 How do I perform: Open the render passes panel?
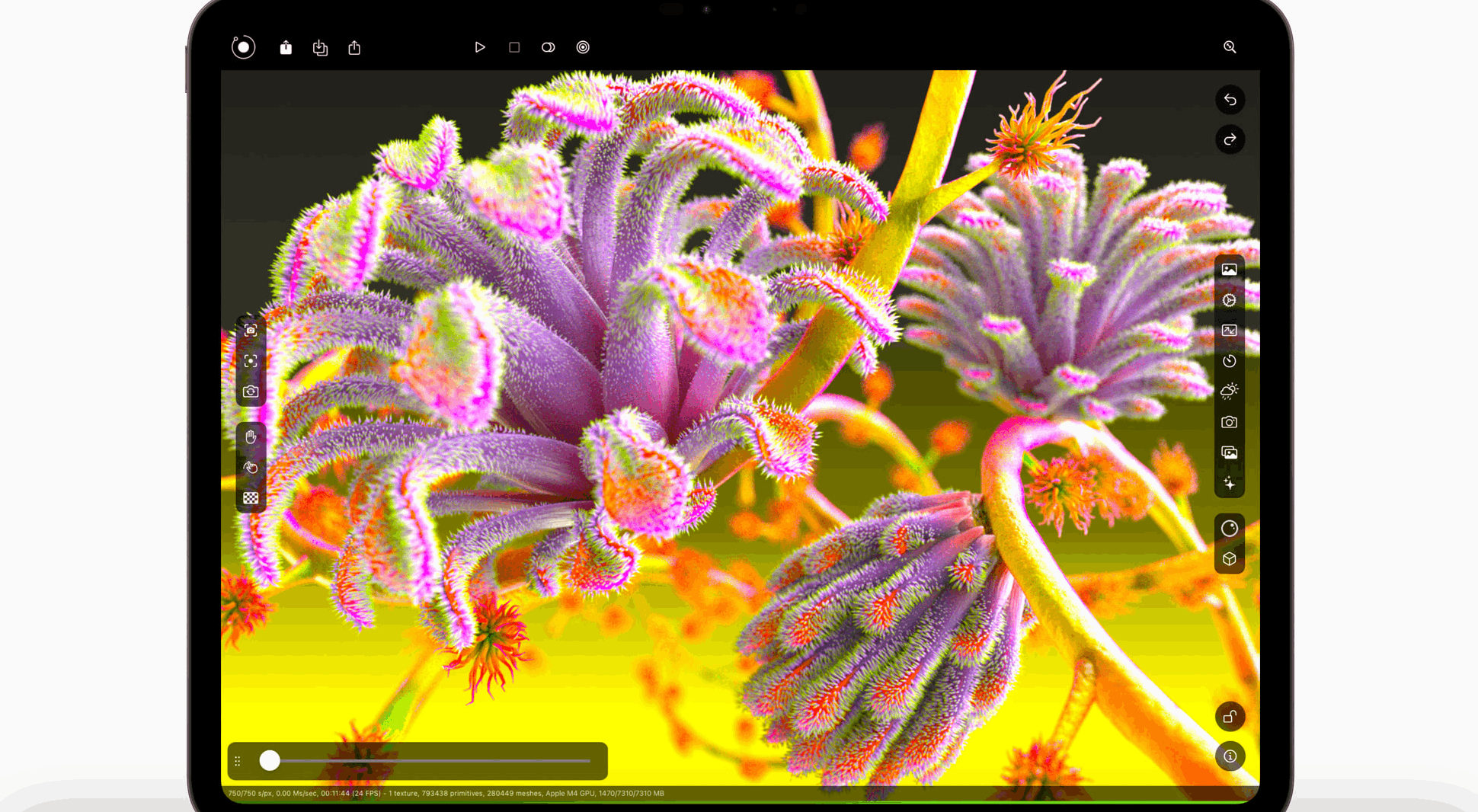point(1230,452)
